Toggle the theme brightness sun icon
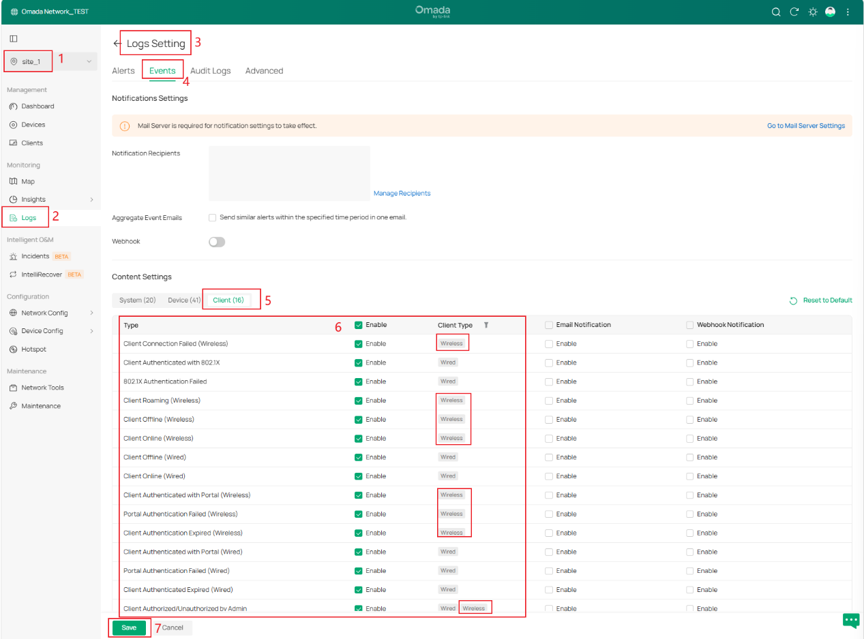Screen dimensions: 864x639 (x=813, y=12)
